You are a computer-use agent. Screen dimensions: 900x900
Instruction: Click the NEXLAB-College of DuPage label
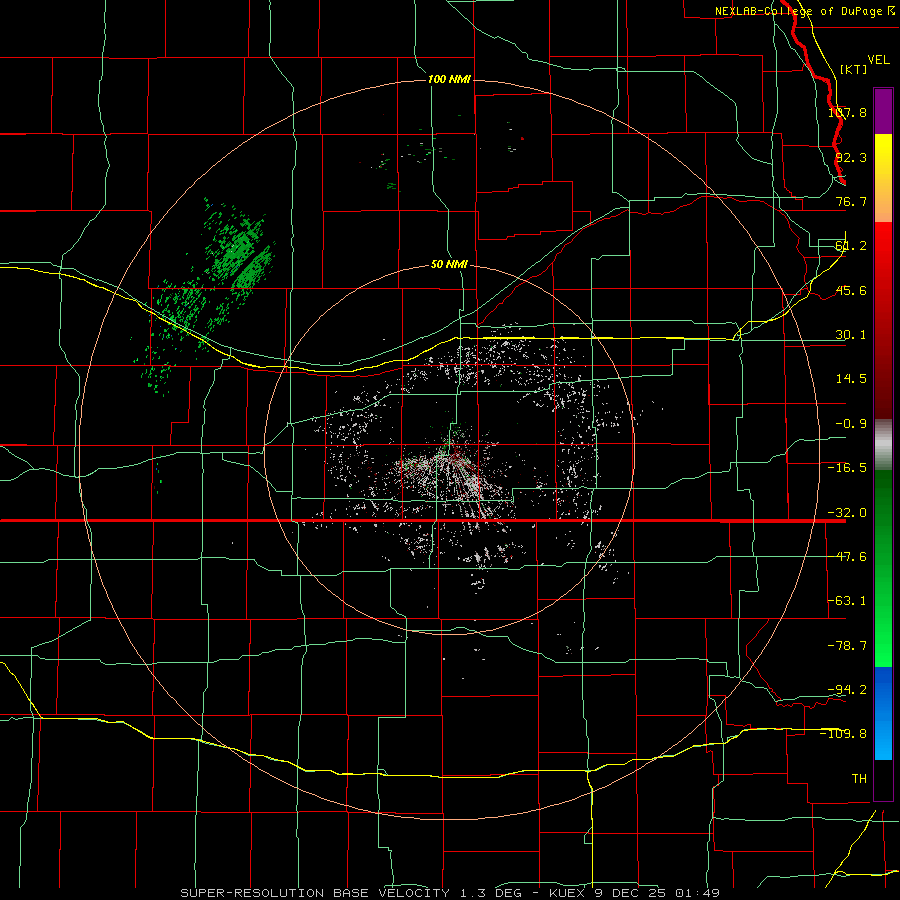(x=798, y=11)
